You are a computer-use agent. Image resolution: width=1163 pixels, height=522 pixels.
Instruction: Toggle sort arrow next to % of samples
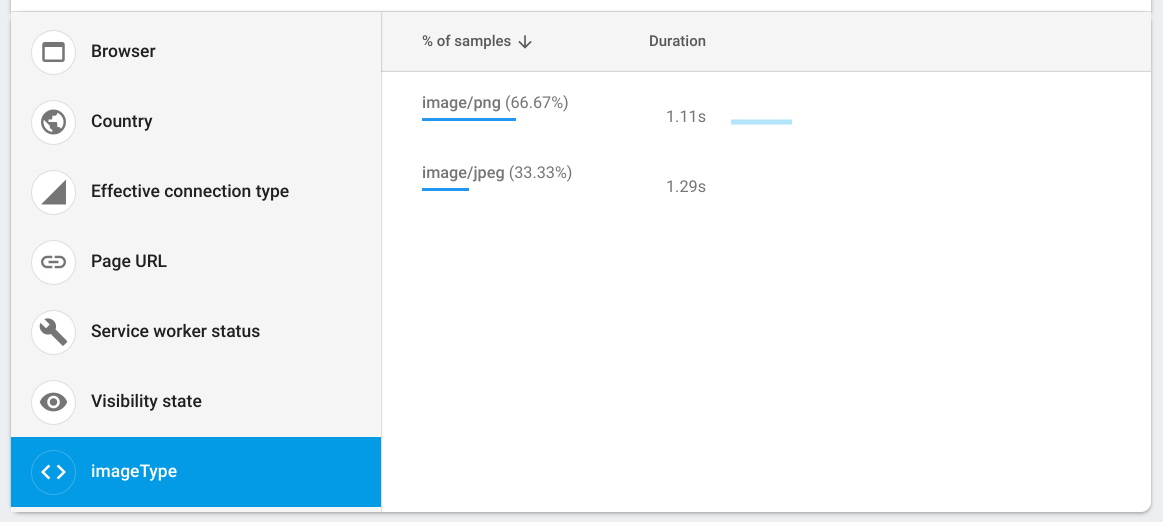(526, 42)
